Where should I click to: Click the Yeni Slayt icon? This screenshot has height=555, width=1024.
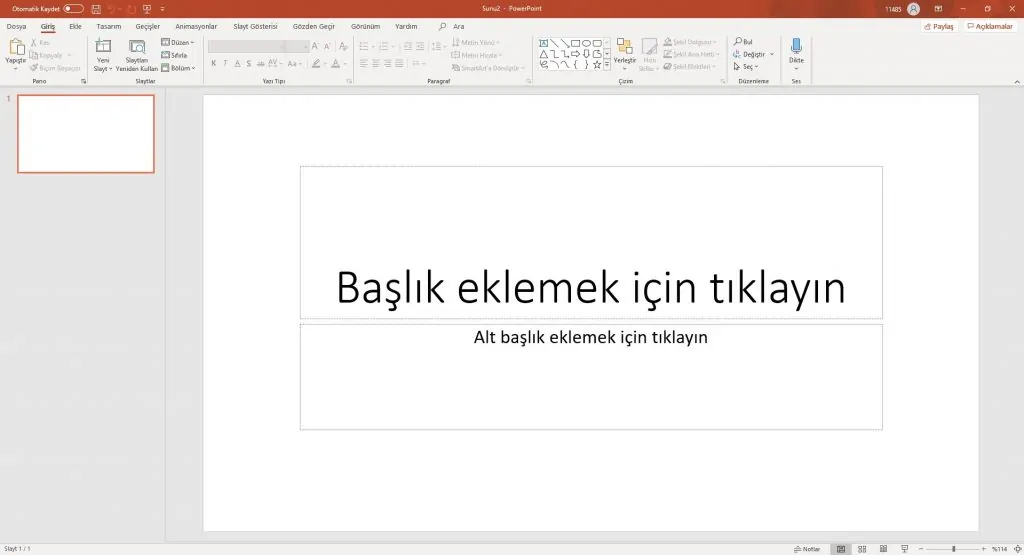(x=103, y=46)
